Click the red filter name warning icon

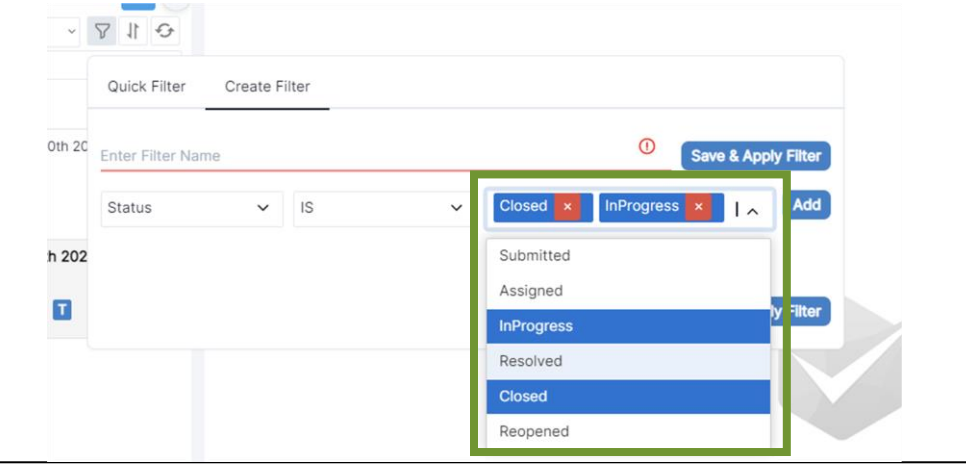click(647, 146)
